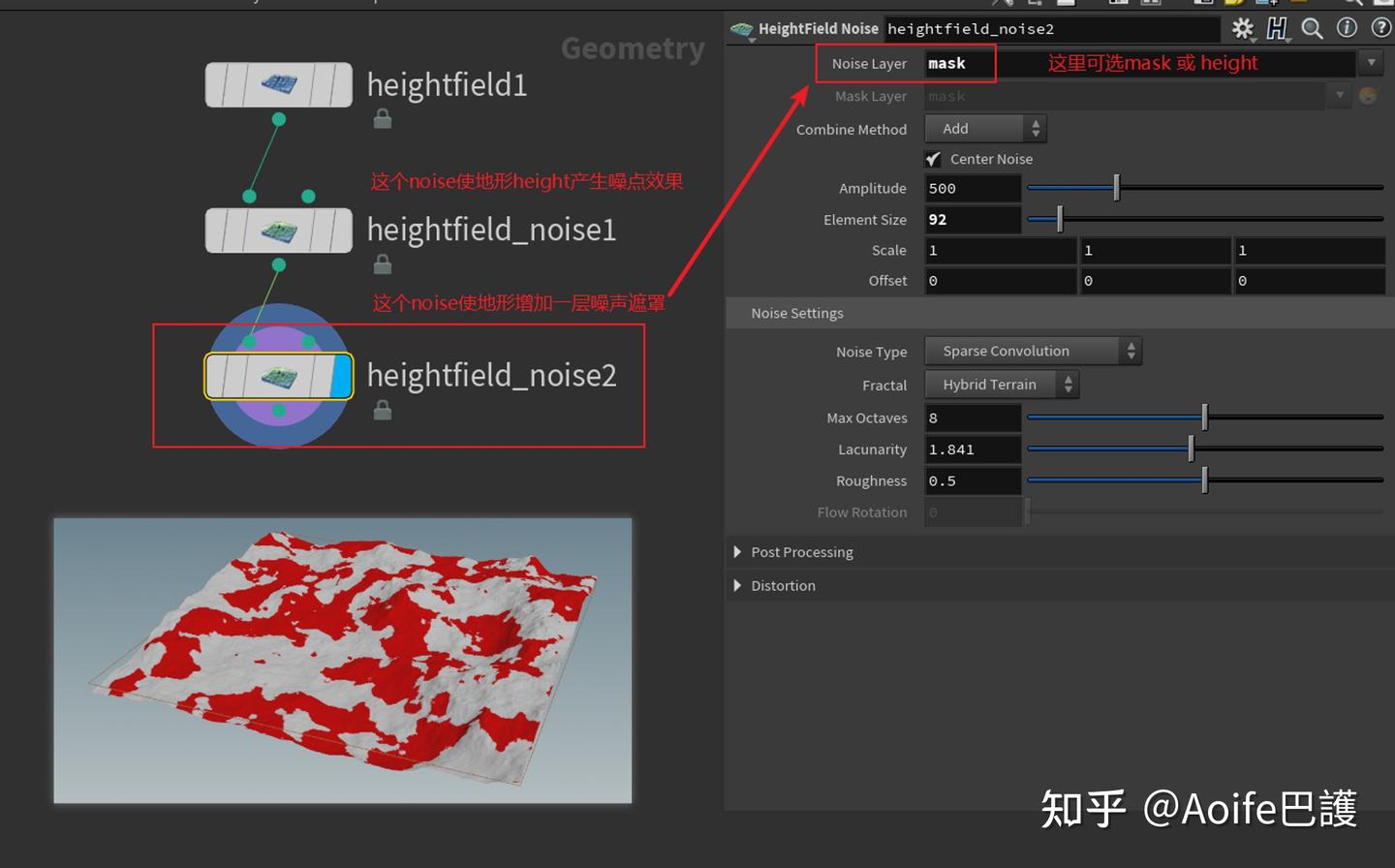Click the node info icon in the parameter pane

pyautogui.click(x=1347, y=28)
